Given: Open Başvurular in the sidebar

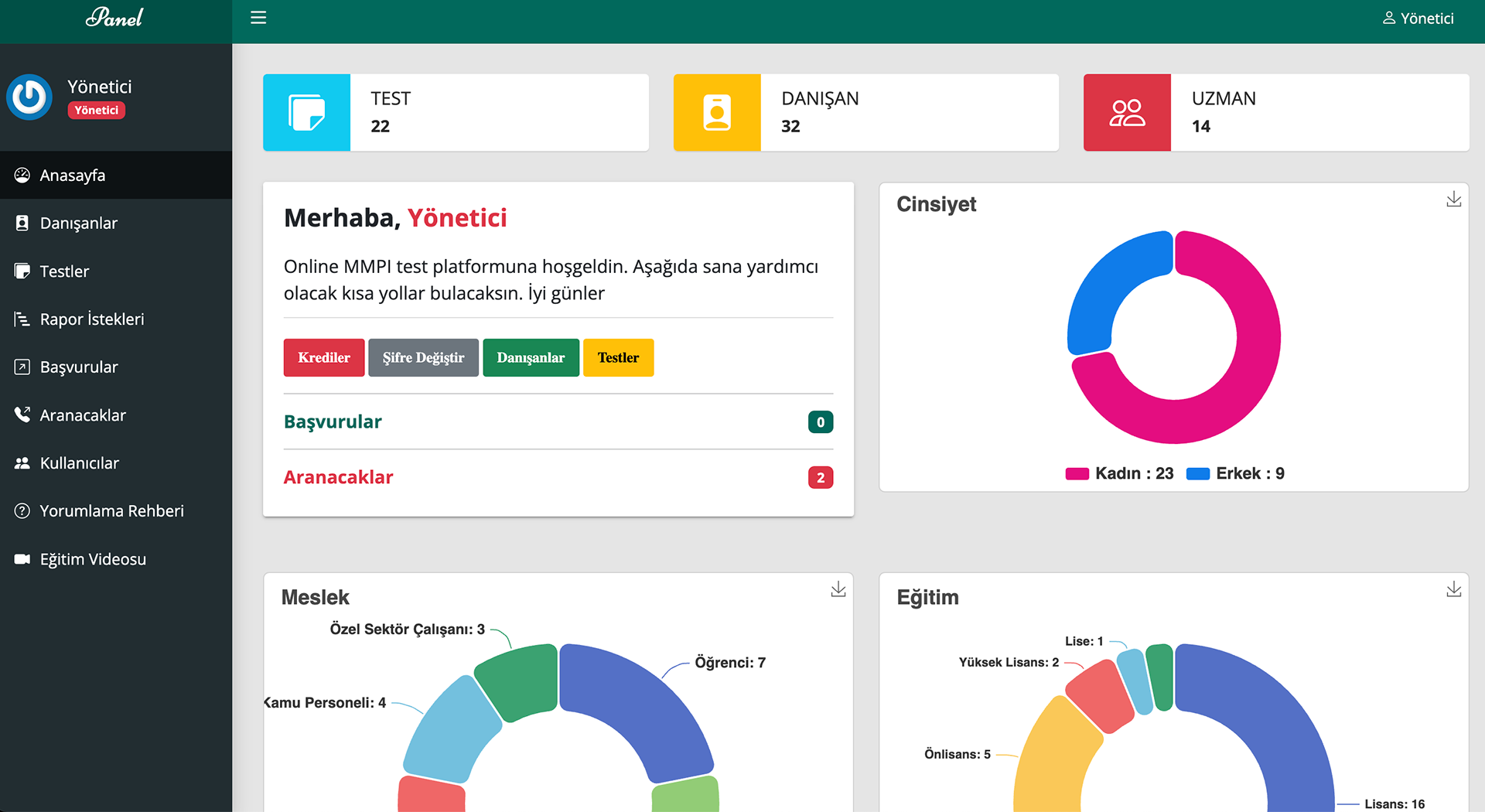Looking at the screenshot, I should coord(116,367).
